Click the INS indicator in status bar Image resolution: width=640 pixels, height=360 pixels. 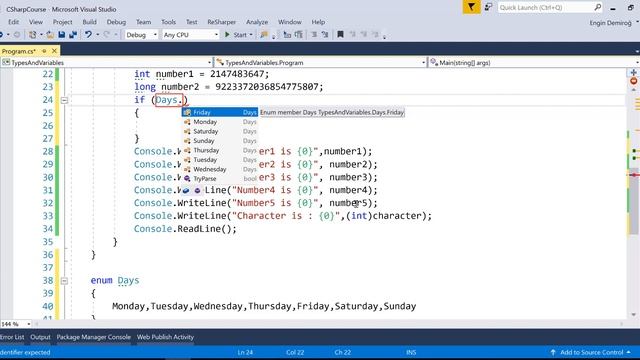[x=411, y=352]
